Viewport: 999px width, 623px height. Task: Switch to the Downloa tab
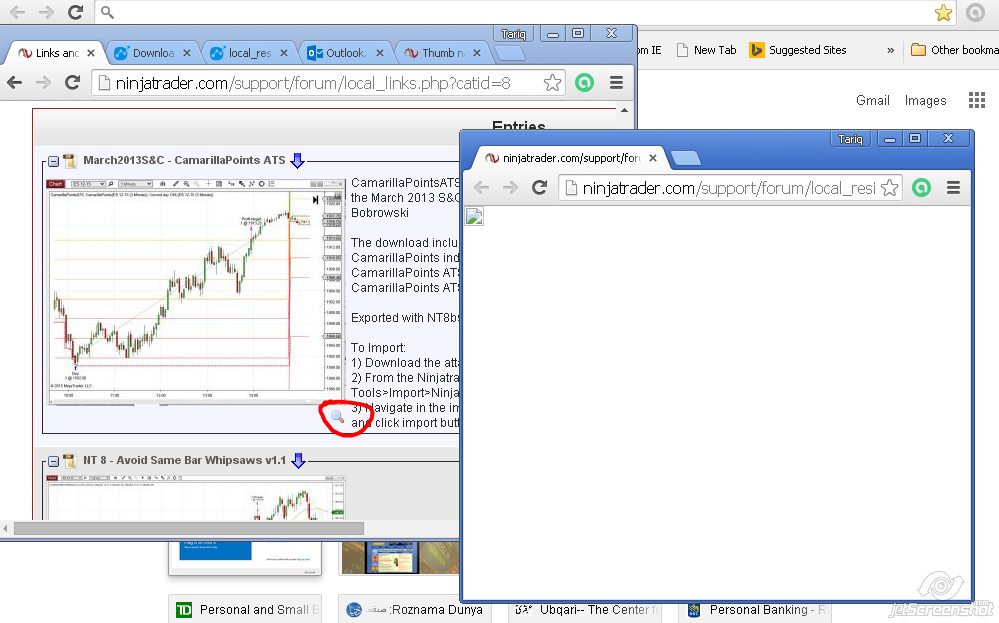[153, 53]
